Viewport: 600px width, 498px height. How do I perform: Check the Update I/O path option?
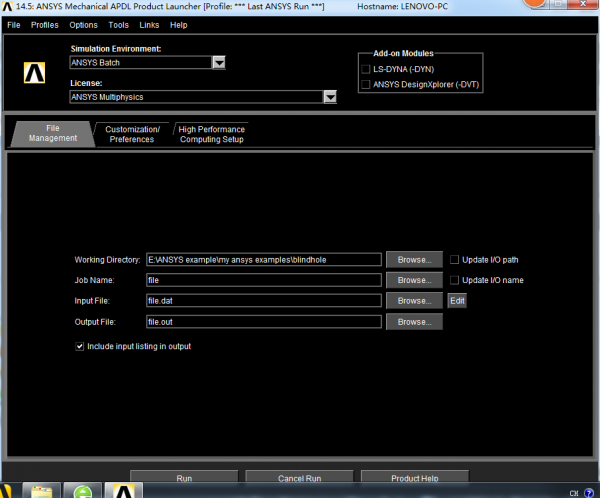pyautogui.click(x=454, y=260)
